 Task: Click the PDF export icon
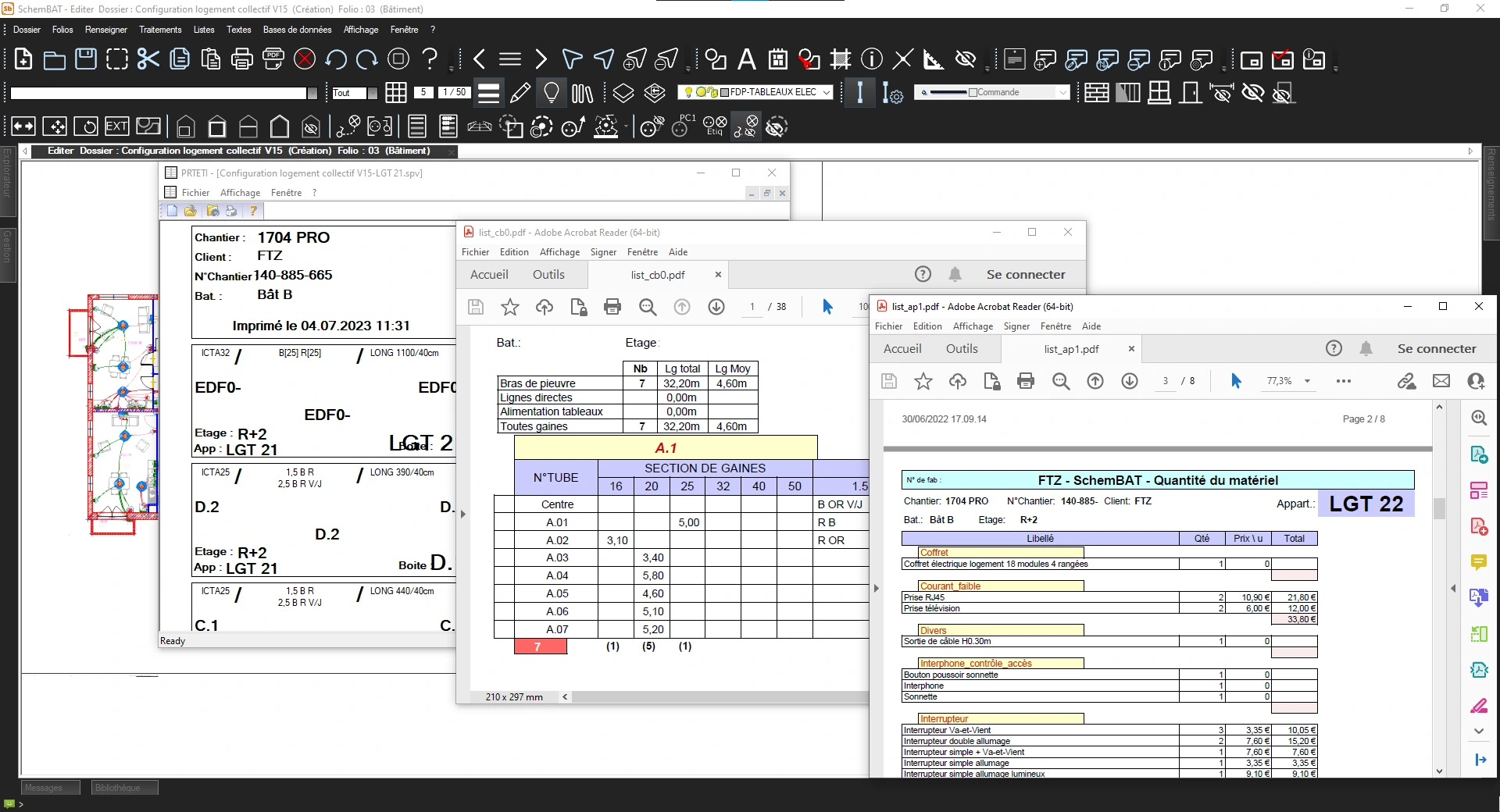click(273, 59)
